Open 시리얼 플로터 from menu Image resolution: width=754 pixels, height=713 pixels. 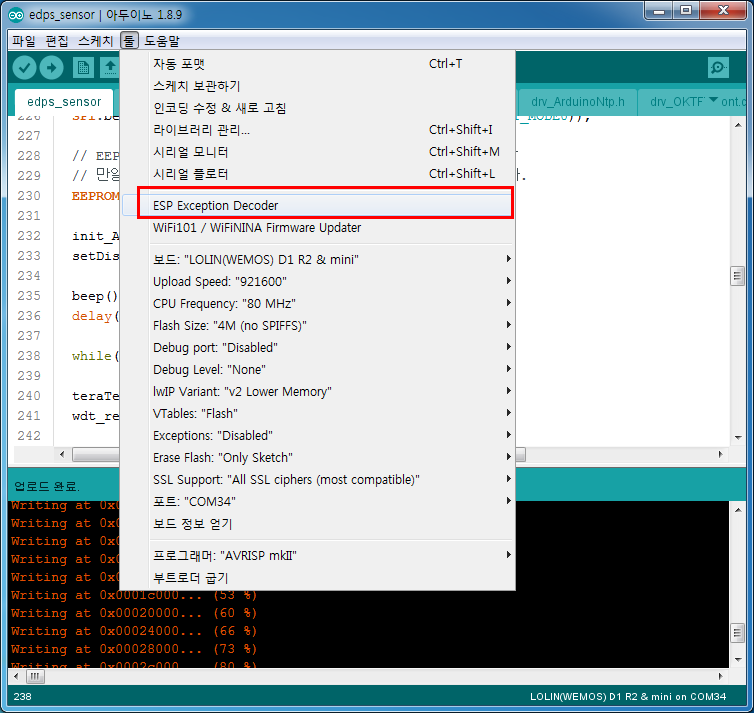coord(318,174)
